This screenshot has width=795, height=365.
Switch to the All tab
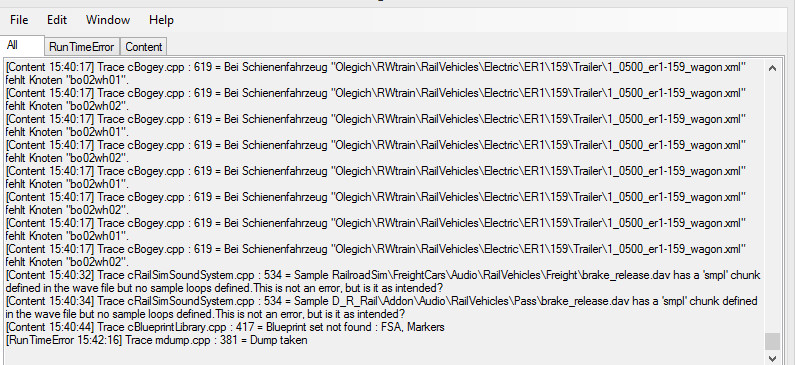pyautogui.click(x=22, y=45)
